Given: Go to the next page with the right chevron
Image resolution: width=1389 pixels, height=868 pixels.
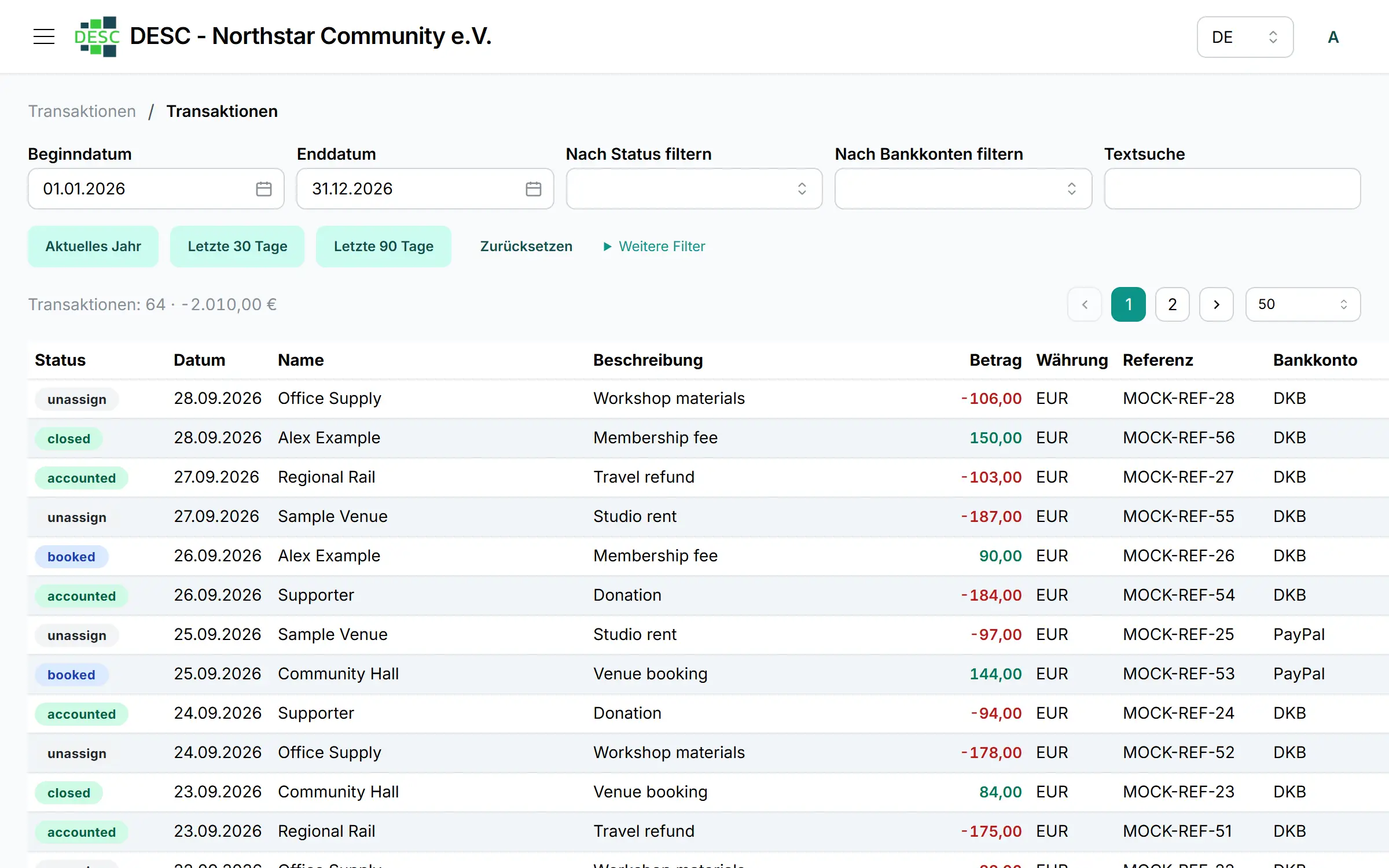Looking at the screenshot, I should [x=1217, y=304].
